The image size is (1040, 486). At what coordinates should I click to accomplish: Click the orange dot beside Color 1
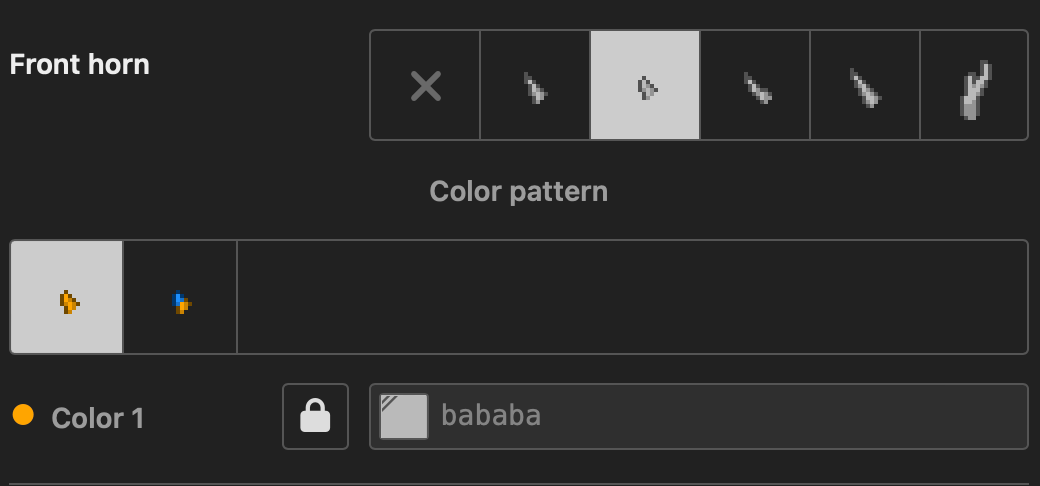23,415
